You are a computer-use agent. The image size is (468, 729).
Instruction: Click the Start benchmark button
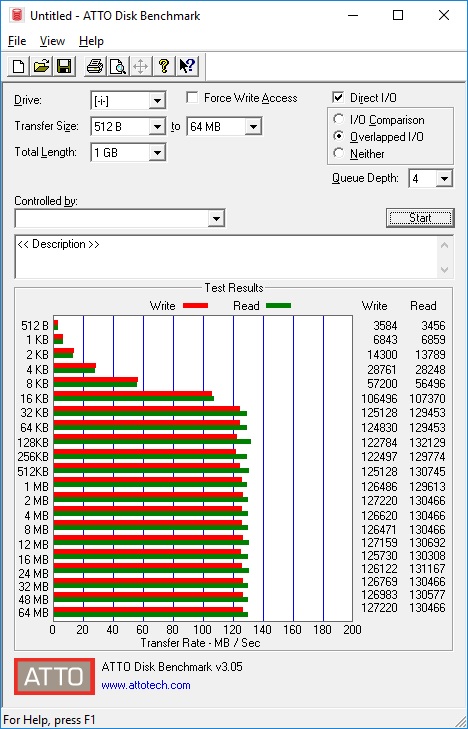pos(420,218)
